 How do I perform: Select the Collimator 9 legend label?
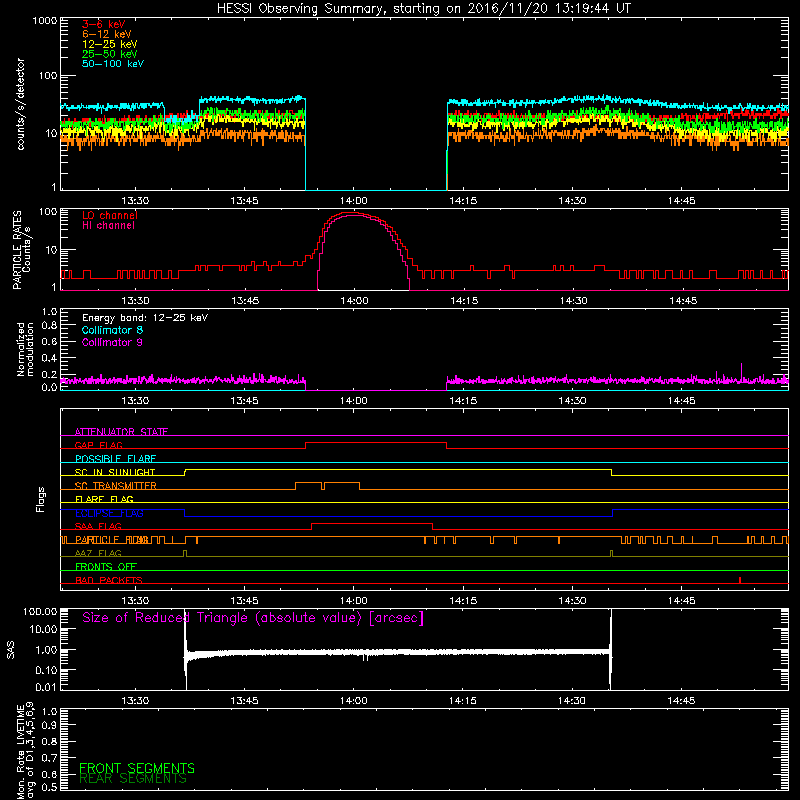(x=112, y=342)
